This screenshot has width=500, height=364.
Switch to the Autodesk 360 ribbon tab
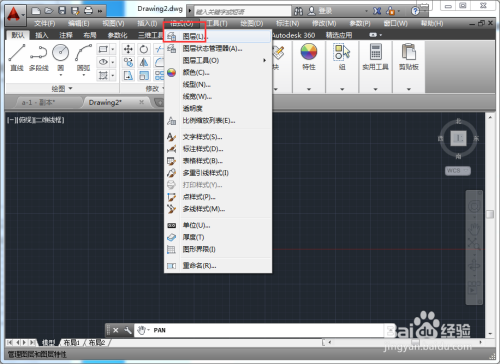click(x=293, y=35)
